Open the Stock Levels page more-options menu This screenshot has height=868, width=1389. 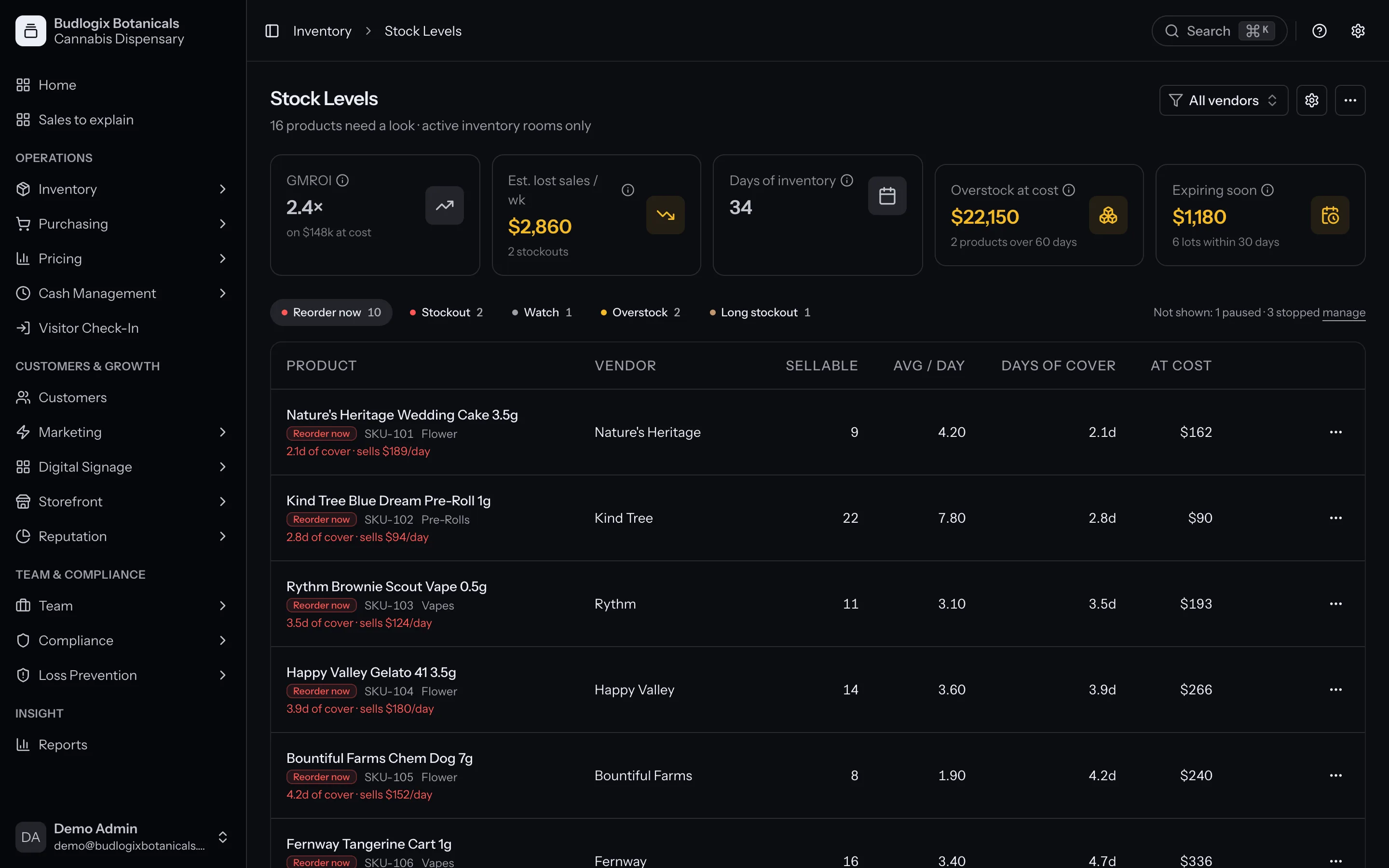coord(1350,100)
